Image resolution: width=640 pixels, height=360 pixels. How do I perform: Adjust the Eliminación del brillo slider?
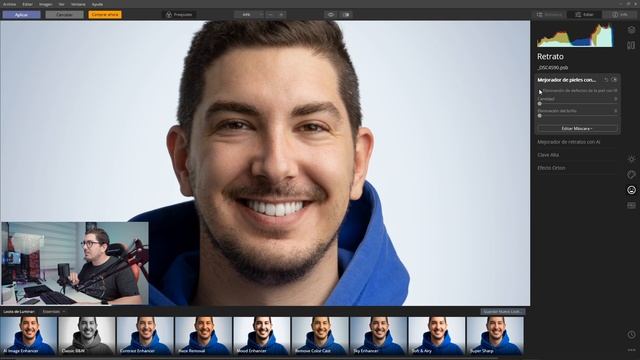tap(577, 116)
